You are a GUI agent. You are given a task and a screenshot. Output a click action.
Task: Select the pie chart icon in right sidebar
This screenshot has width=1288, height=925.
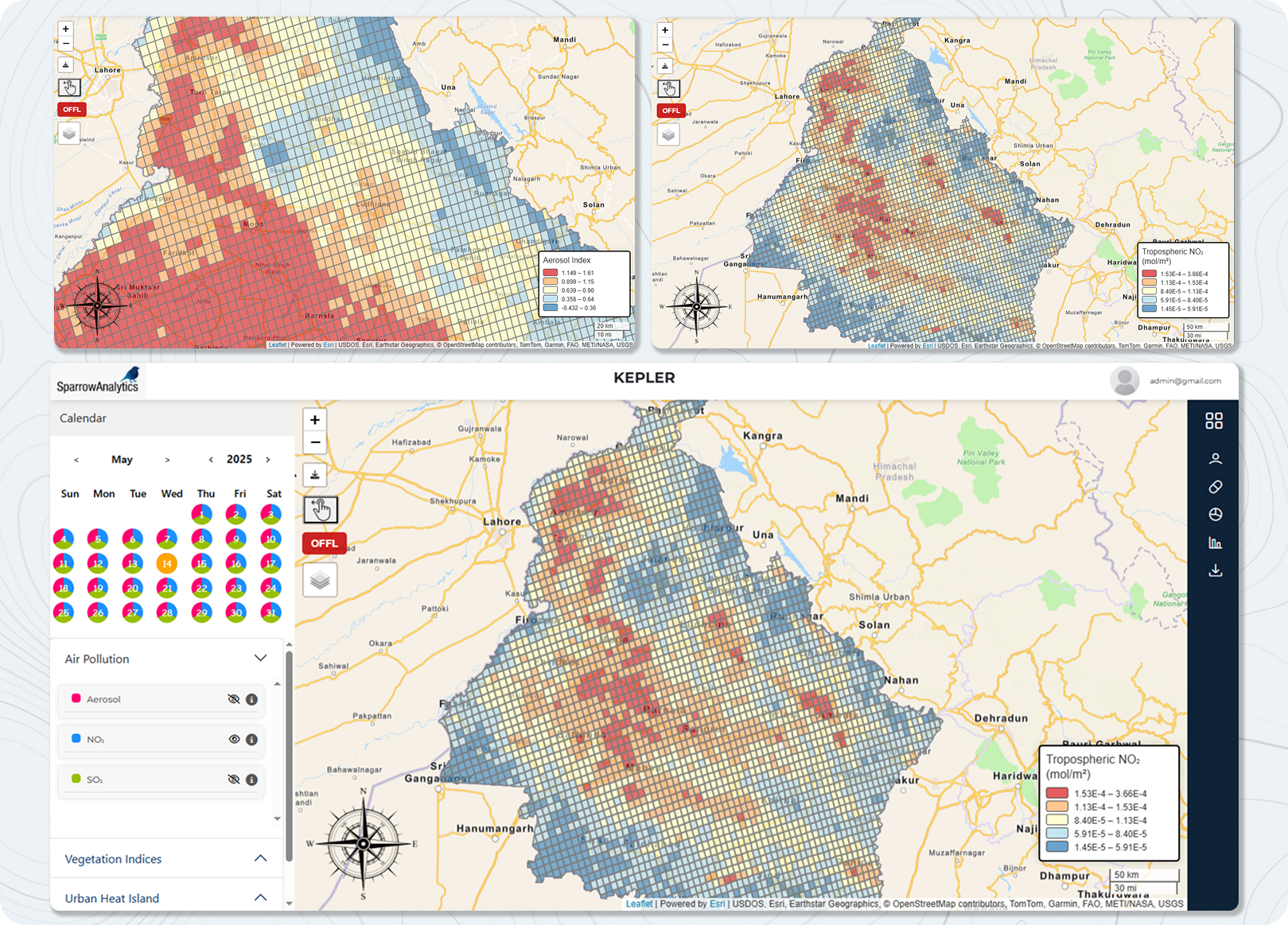click(x=1215, y=515)
